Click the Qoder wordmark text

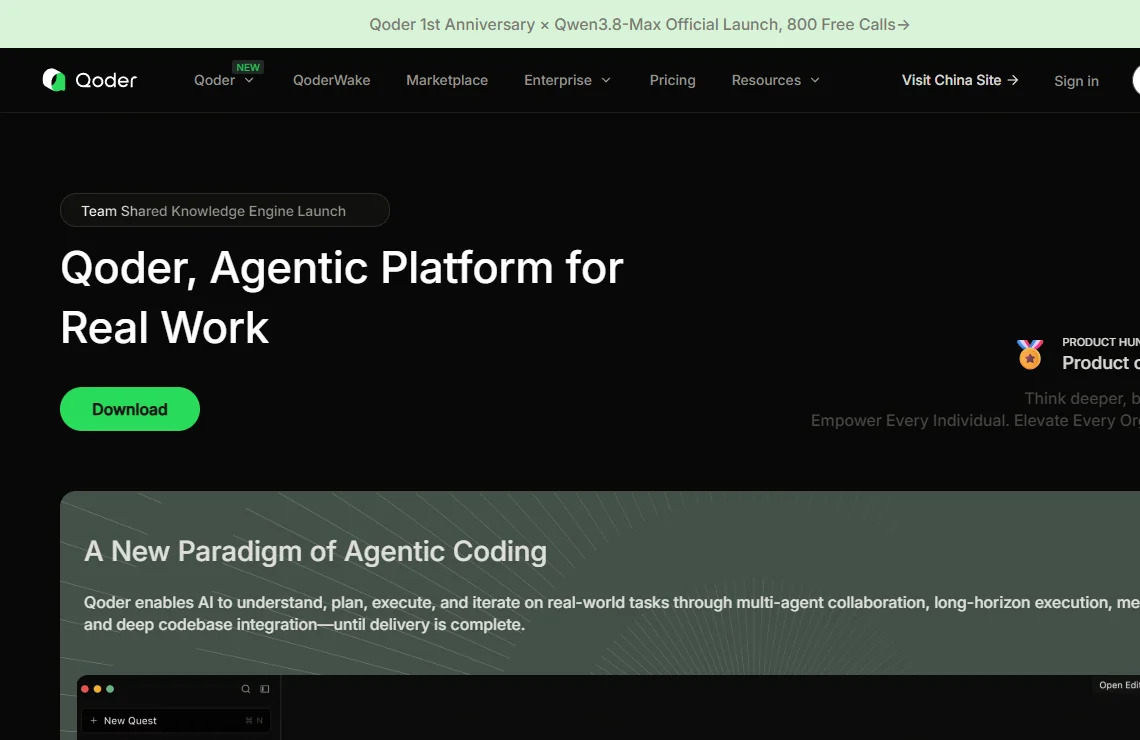(106, 80)
